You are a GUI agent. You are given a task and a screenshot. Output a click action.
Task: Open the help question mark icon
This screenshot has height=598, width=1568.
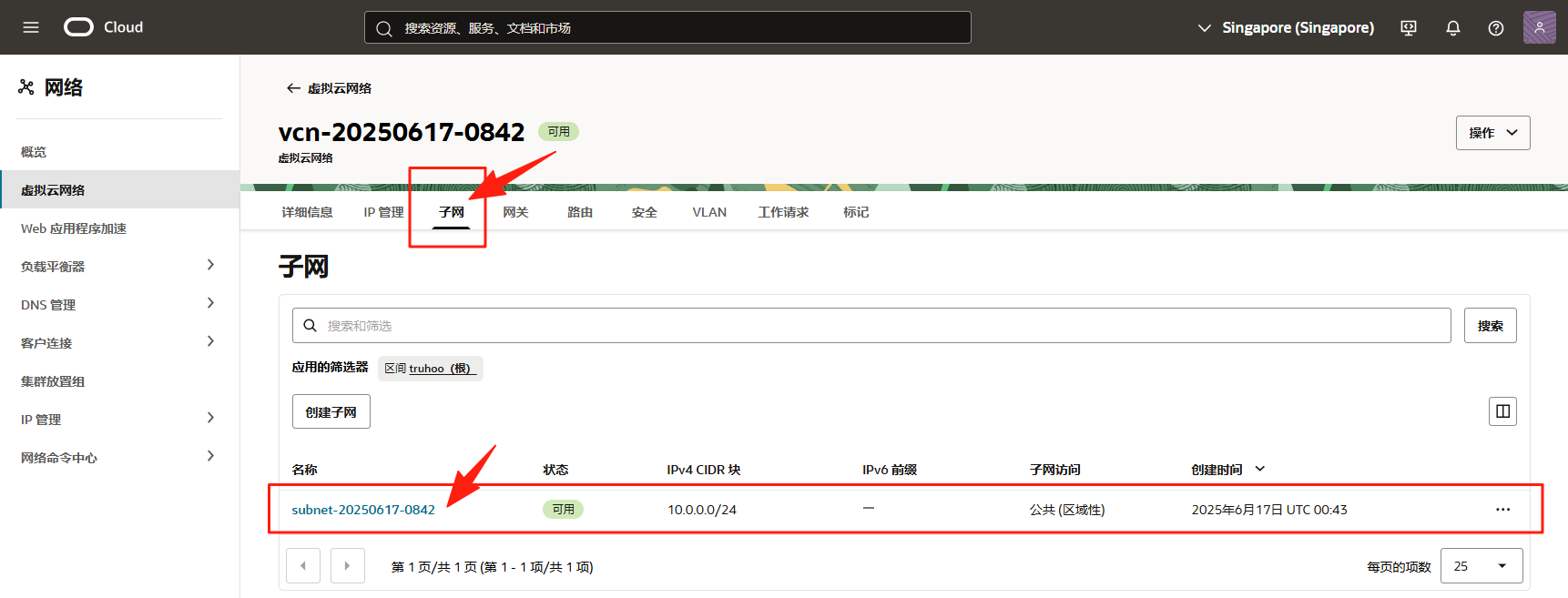click(x=1496, y=28)
